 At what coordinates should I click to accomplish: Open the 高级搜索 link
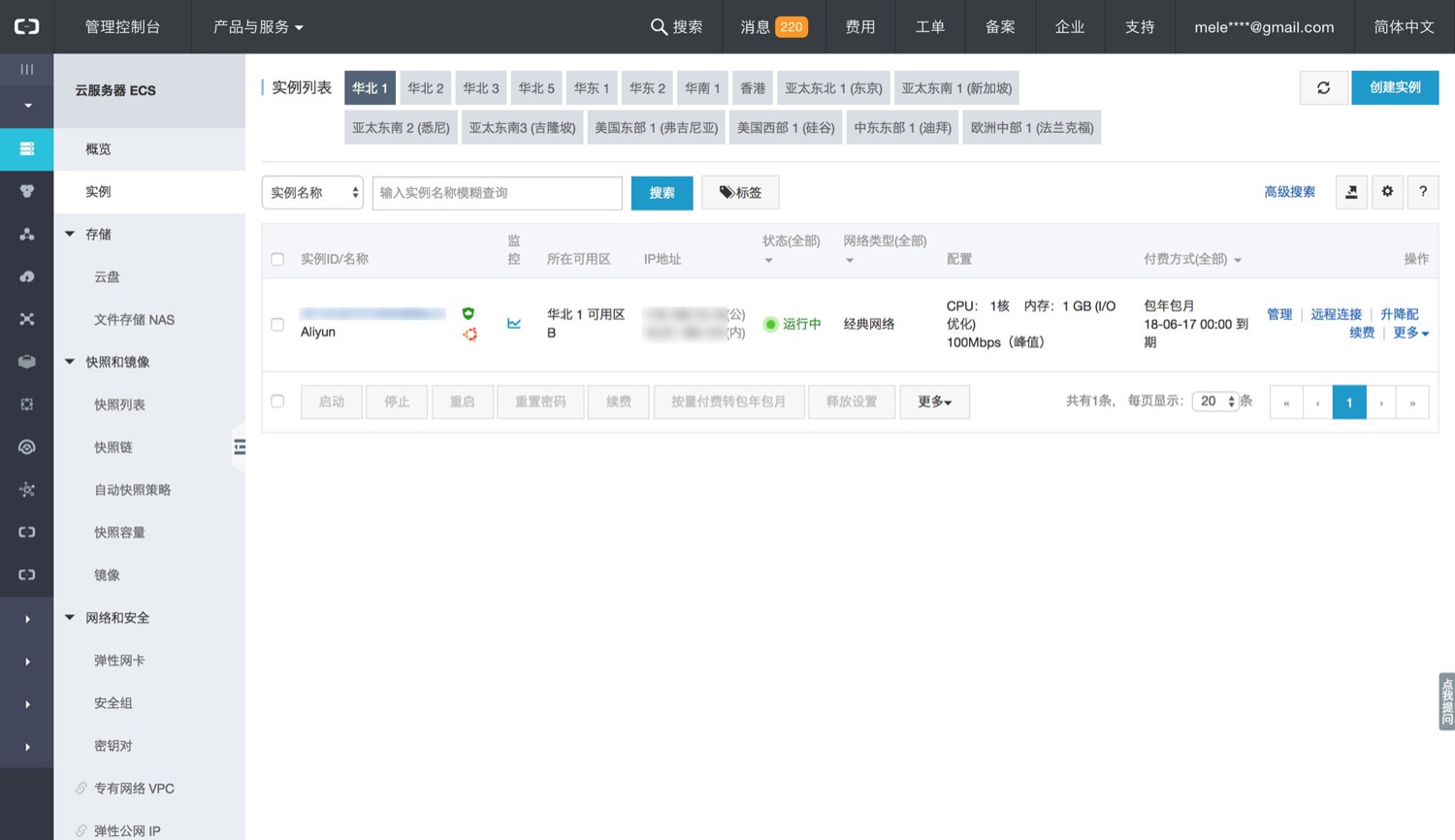pyautogui.click(x=1289, y=192)
